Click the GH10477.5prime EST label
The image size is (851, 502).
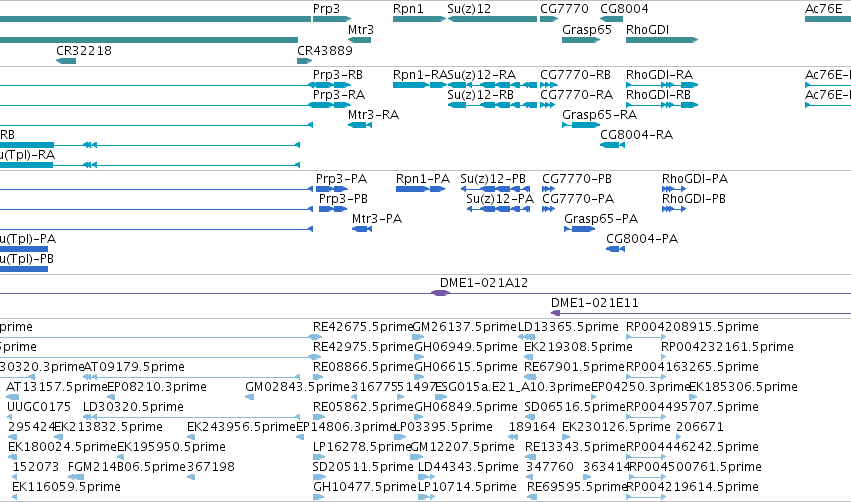[364, 488]
